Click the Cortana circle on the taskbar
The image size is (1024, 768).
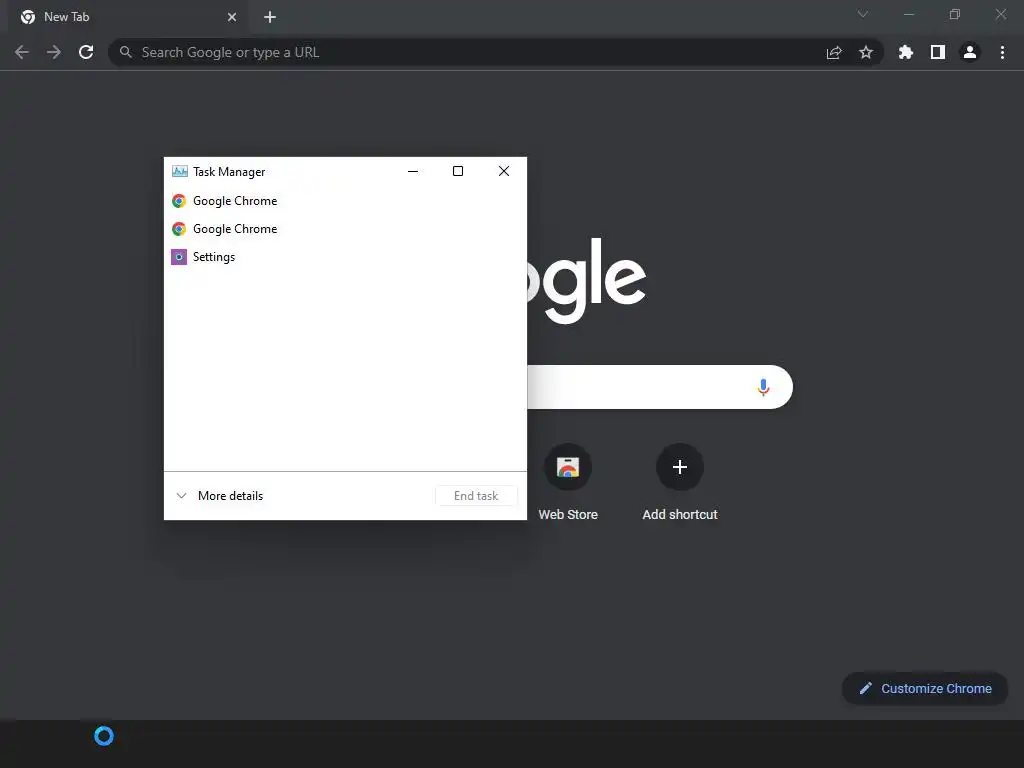click(x=104, y=736)
